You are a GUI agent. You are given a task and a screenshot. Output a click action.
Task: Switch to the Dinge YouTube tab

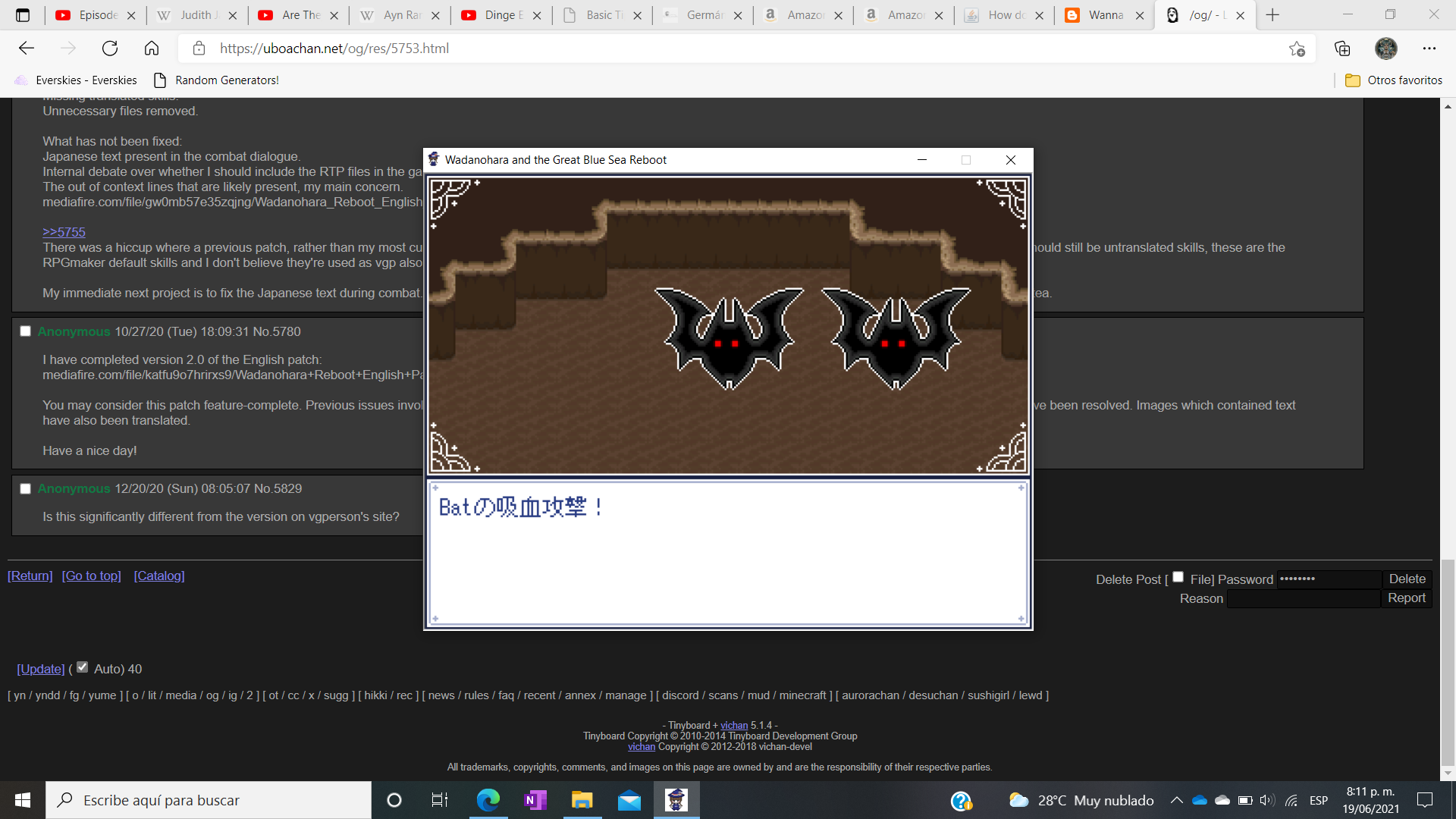(502, 15)
